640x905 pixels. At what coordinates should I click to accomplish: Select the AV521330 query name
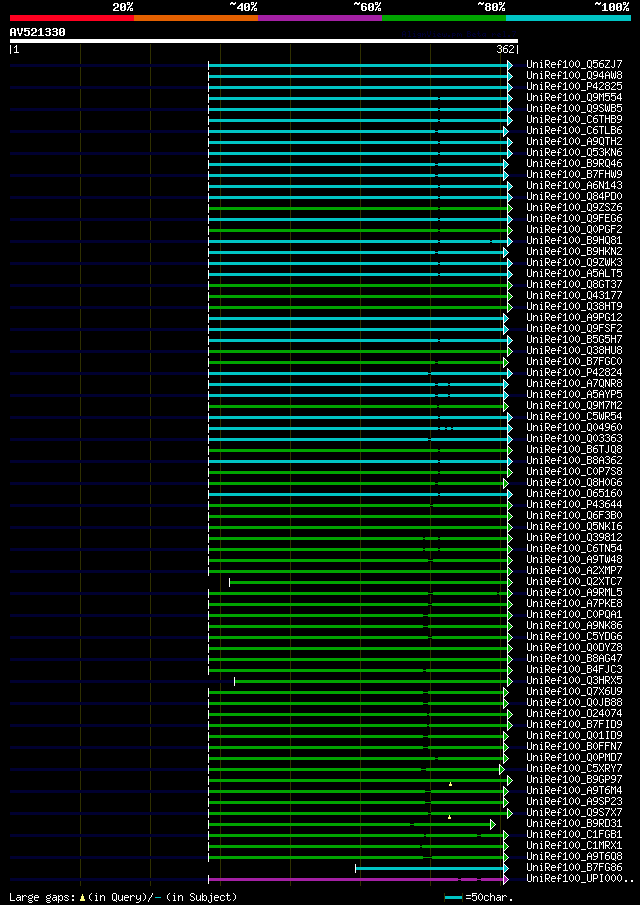[38, 33]
